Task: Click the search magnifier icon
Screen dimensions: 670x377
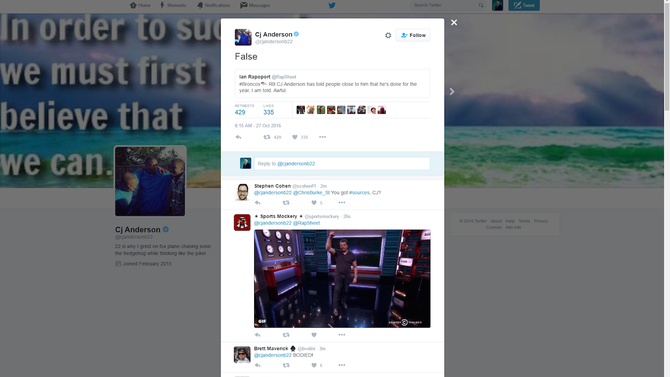Action: (x=481, y=5)
